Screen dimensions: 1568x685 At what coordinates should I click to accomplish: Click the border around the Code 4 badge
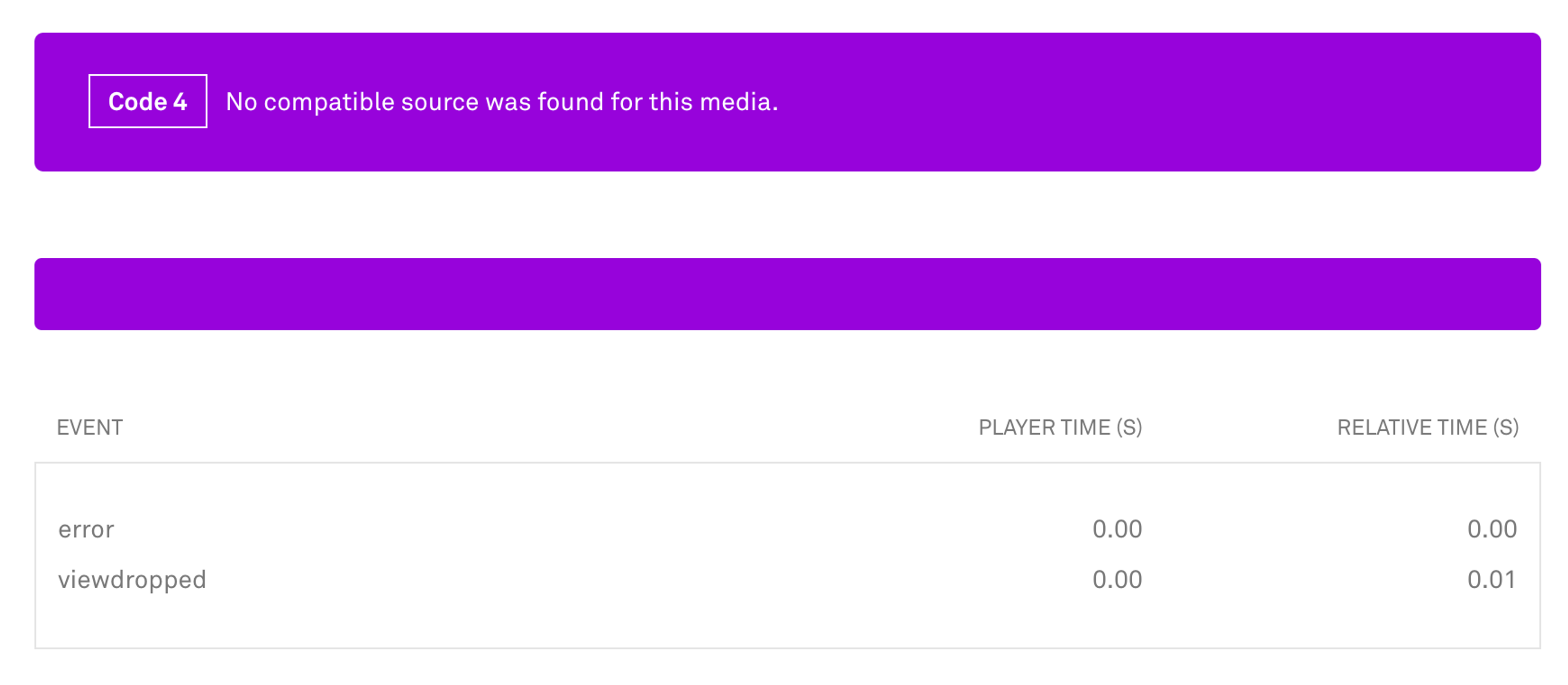pyautogui.click(x=148, y=75)
